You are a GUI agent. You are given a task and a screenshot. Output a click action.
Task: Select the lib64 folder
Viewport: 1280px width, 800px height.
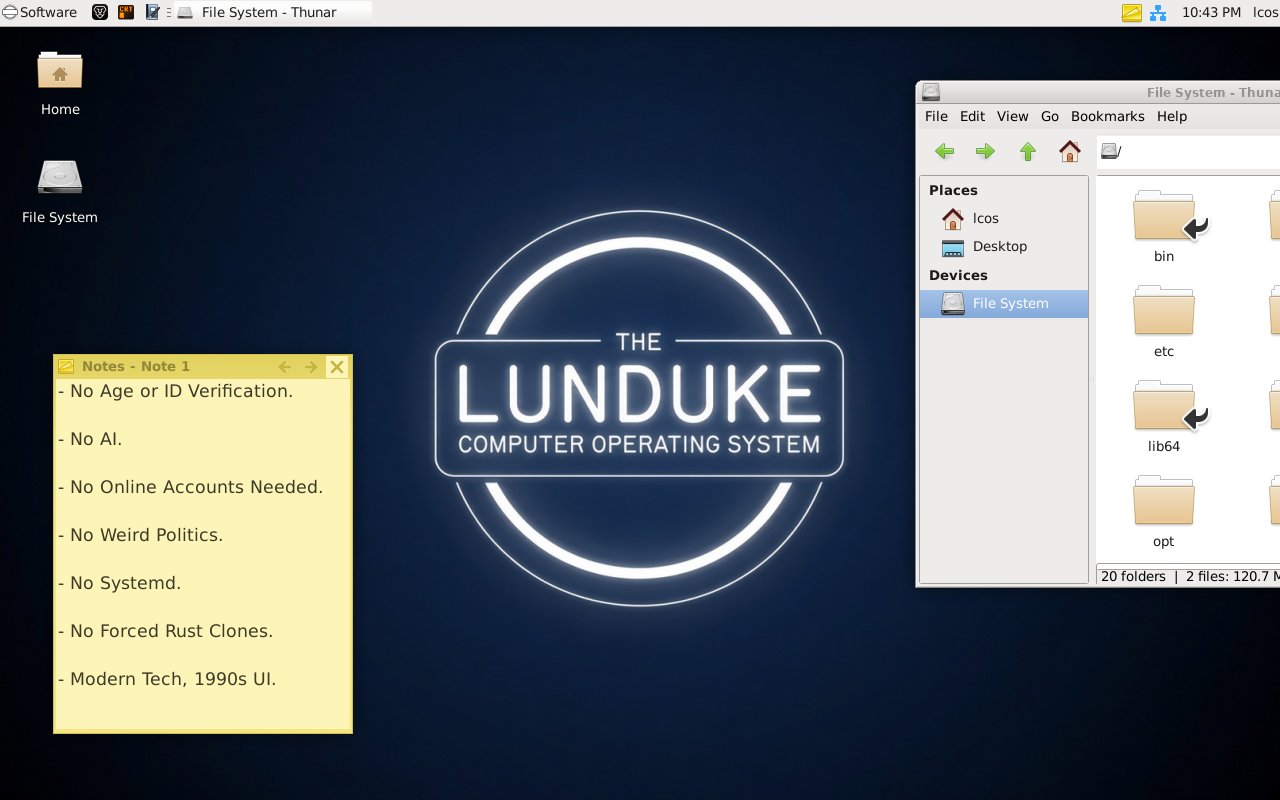pos(1164,416)
